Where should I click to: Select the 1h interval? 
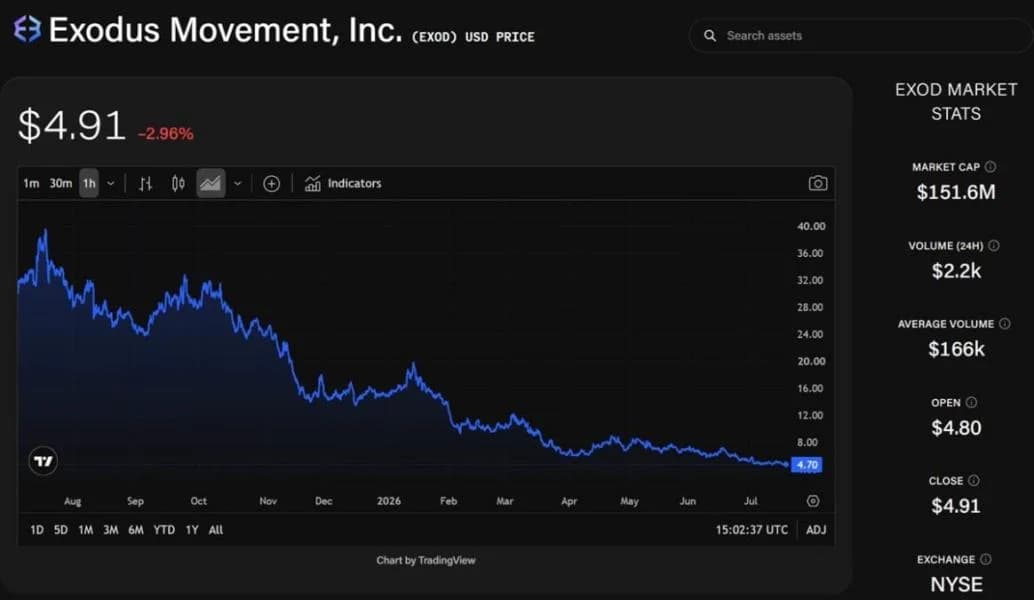(x=89, y=183)
